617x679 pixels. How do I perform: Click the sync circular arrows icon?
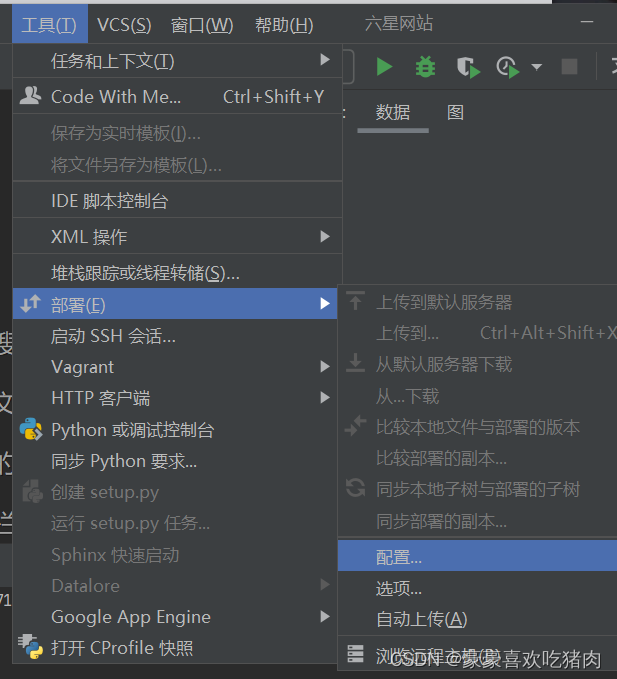pyautogui.click(x=355, y=488)
